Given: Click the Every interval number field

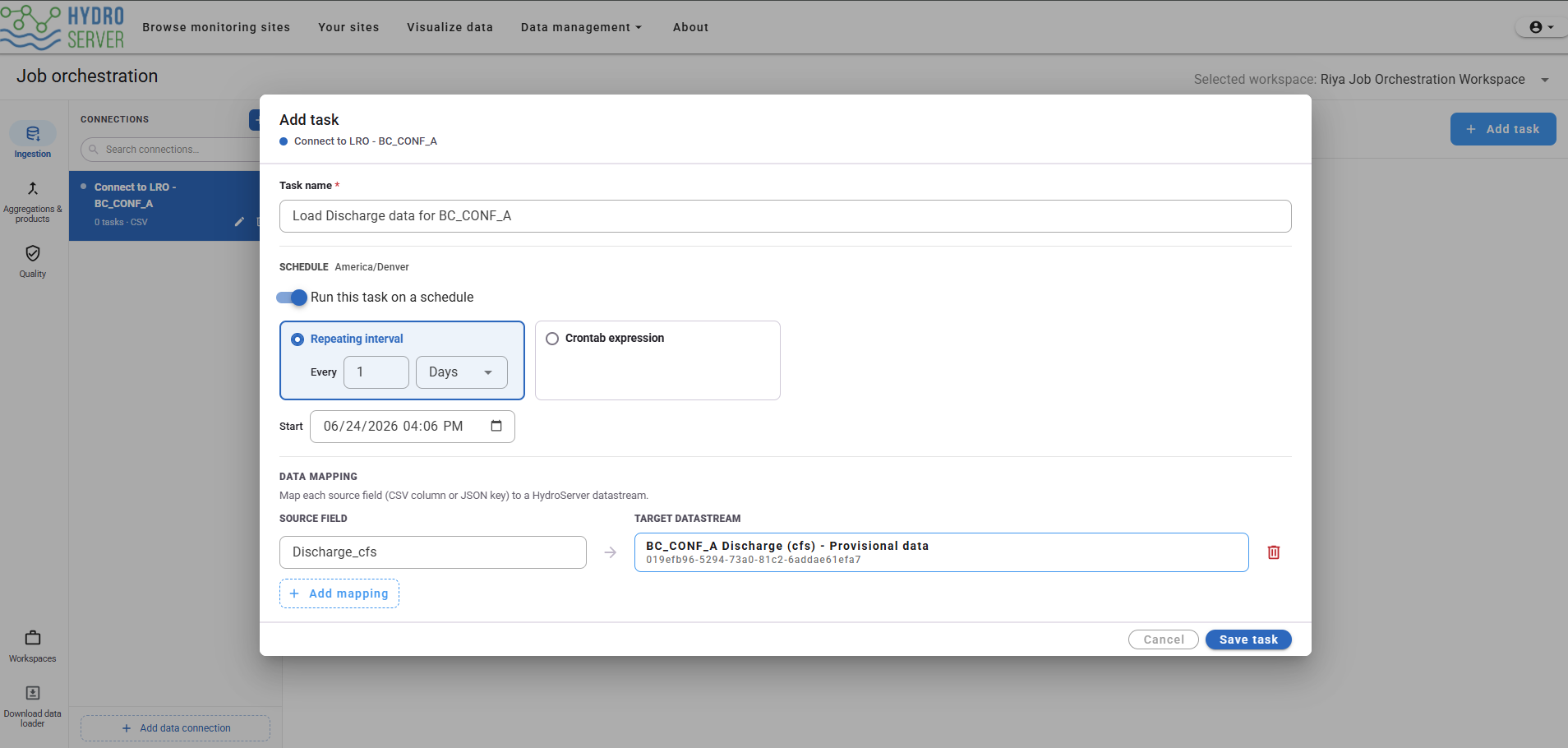Looking at the screenshot, I should [x=376, y=372].
